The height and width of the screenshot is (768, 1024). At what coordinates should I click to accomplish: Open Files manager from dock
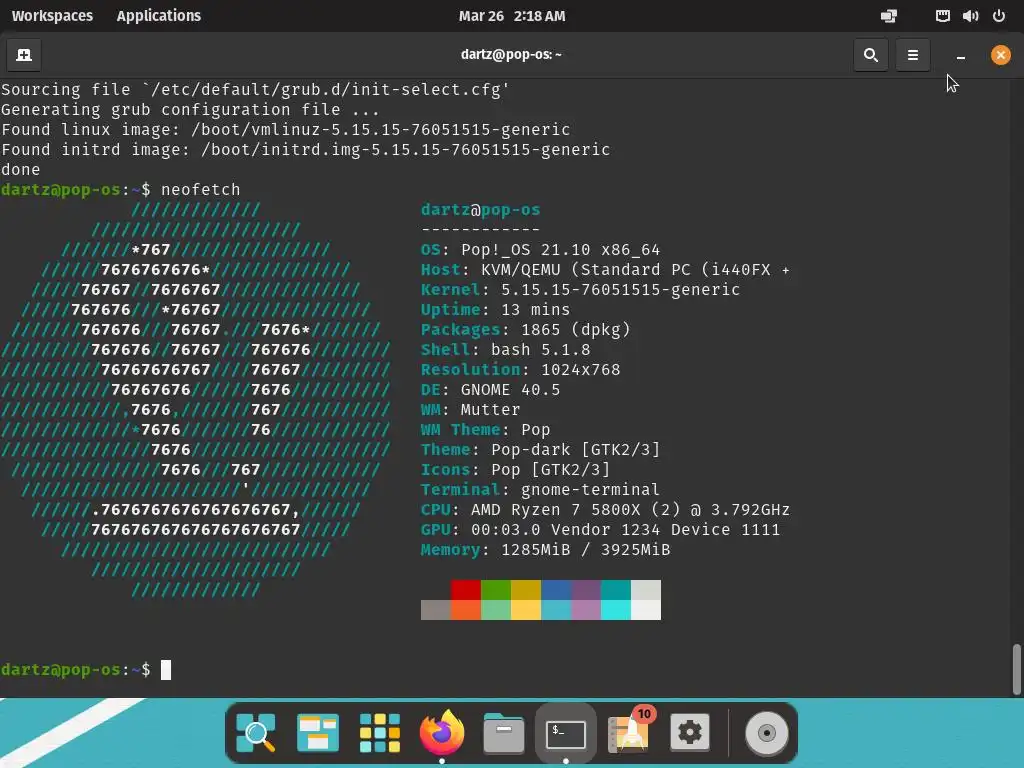pos(504,733)
